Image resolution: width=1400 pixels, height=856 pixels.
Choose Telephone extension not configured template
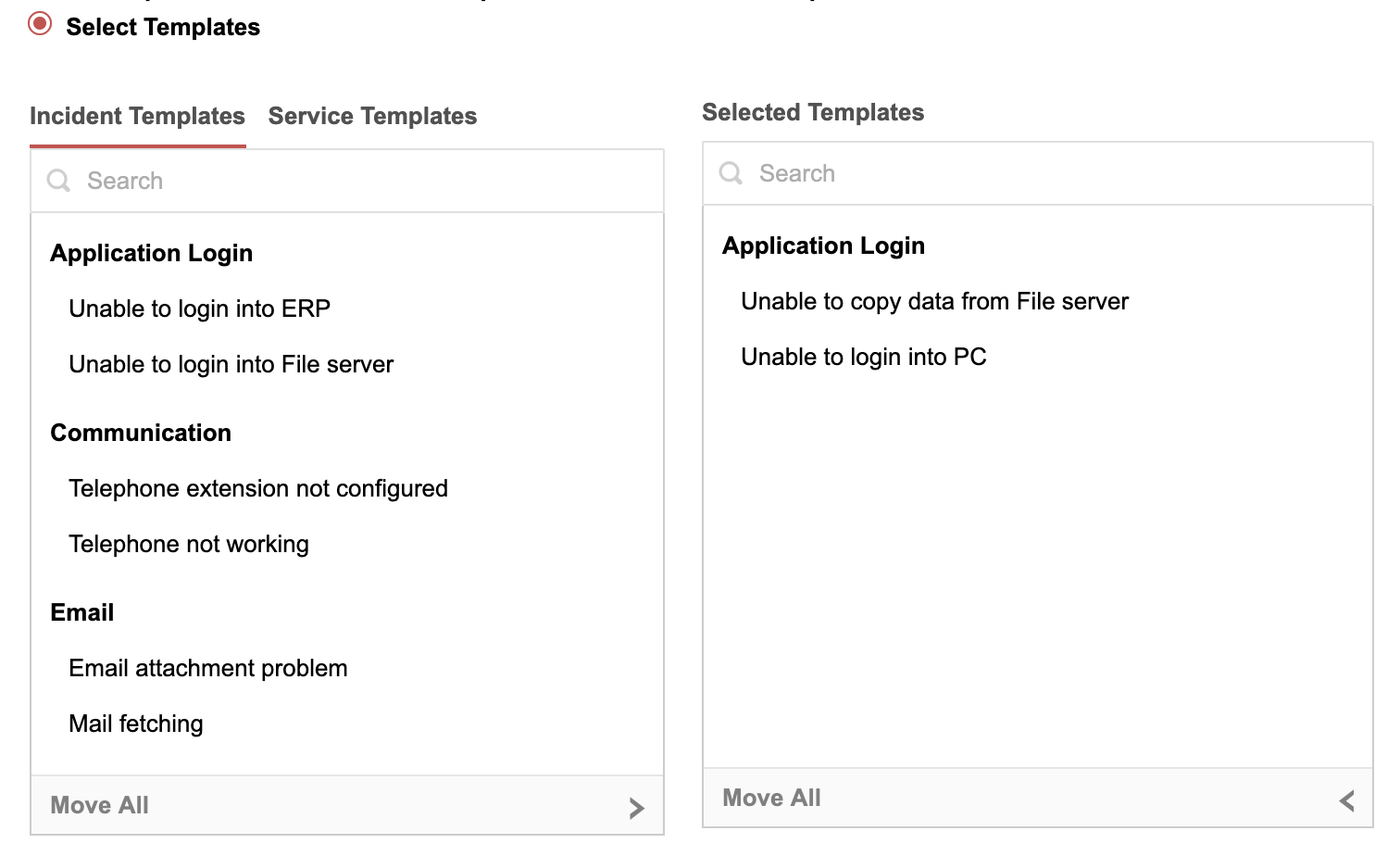(x=257, y=488)
